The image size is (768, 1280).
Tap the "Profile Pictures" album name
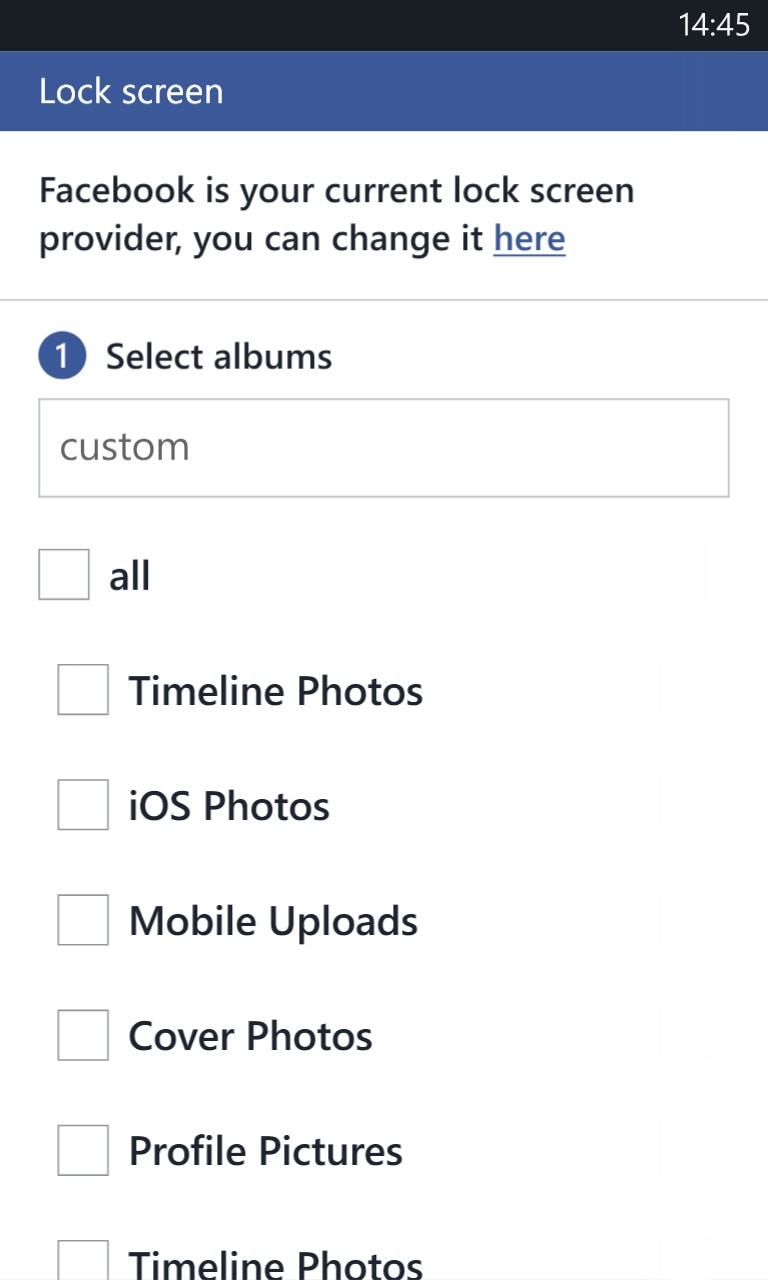point(265,1151)
